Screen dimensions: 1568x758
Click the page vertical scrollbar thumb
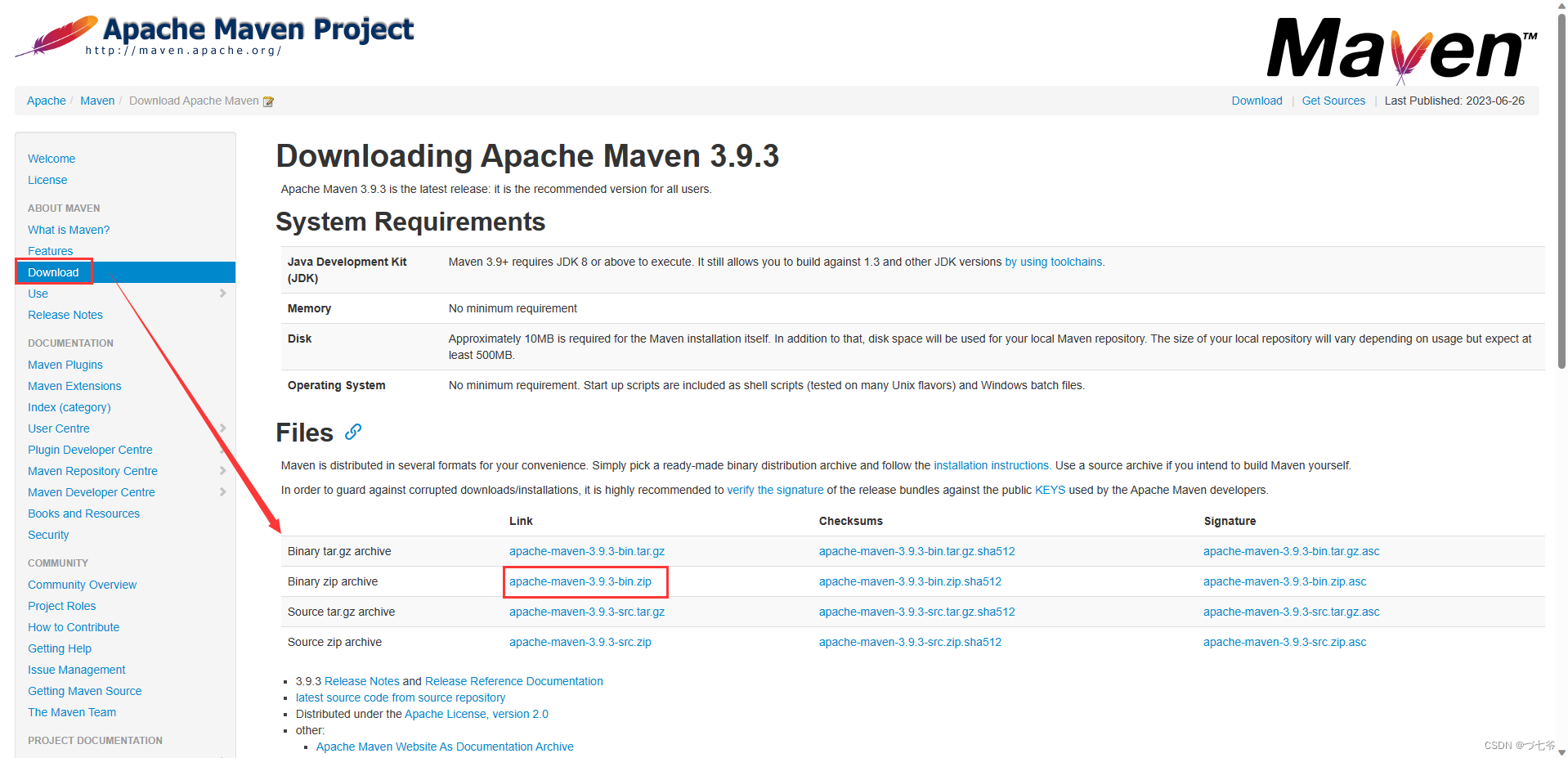point(1561,190)
